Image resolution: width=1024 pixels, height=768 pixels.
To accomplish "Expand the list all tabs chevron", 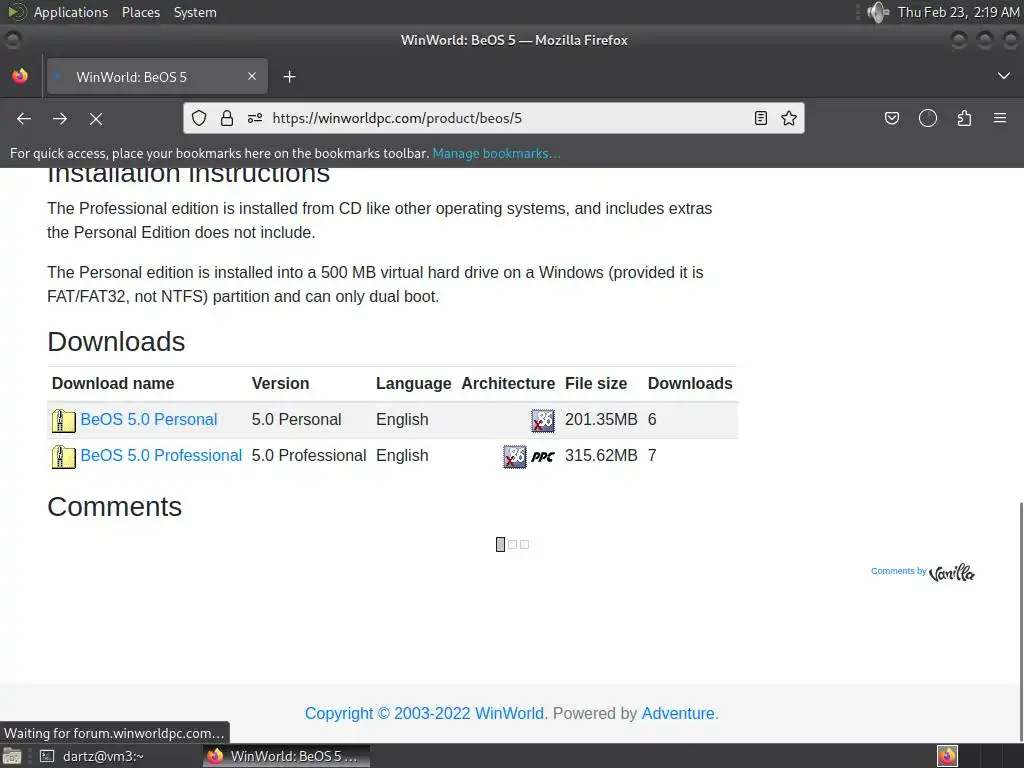I will (1004, 76).
